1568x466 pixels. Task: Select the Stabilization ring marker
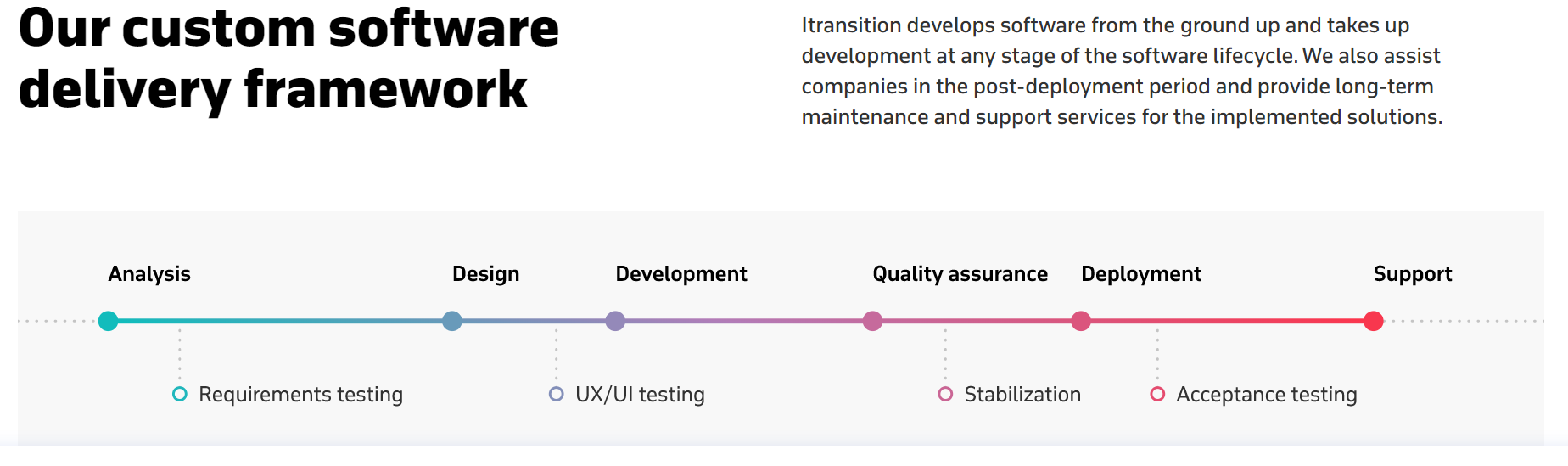[945, 394]
